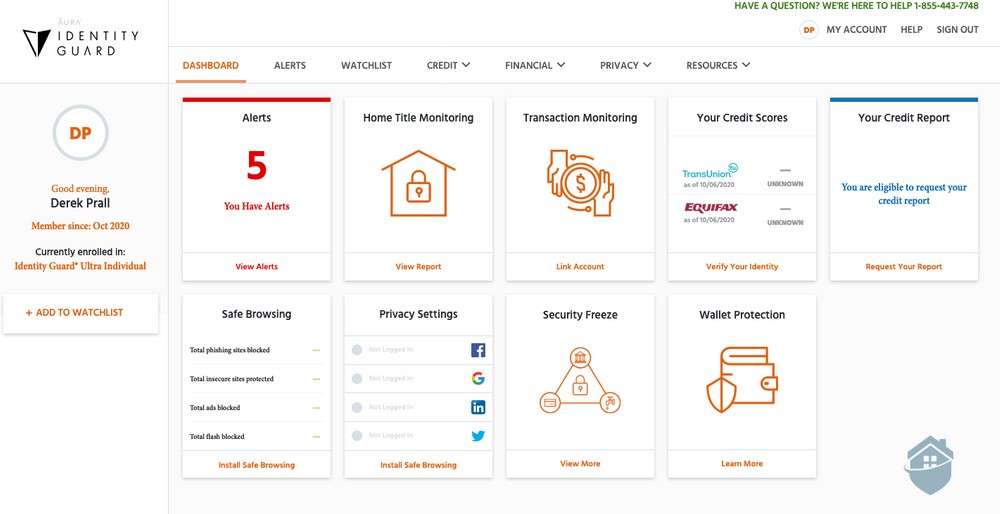Expand the Credit dropdown menu
The width and height of the screenshot is (1000, 514).
[x=448, y=66]
